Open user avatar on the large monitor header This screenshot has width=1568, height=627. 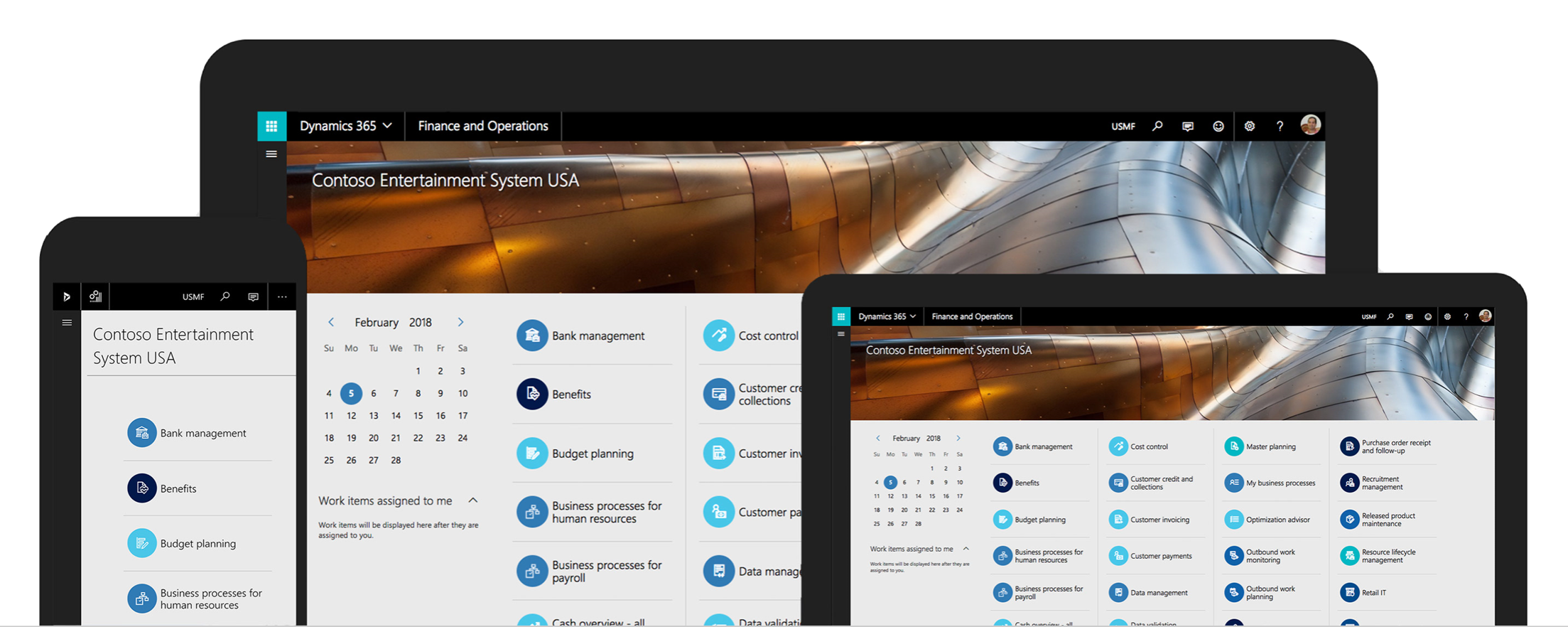click(1310, 125)
